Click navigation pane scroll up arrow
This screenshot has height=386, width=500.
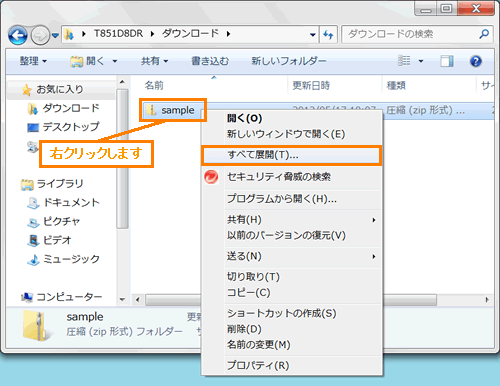(x=122, y=82)
